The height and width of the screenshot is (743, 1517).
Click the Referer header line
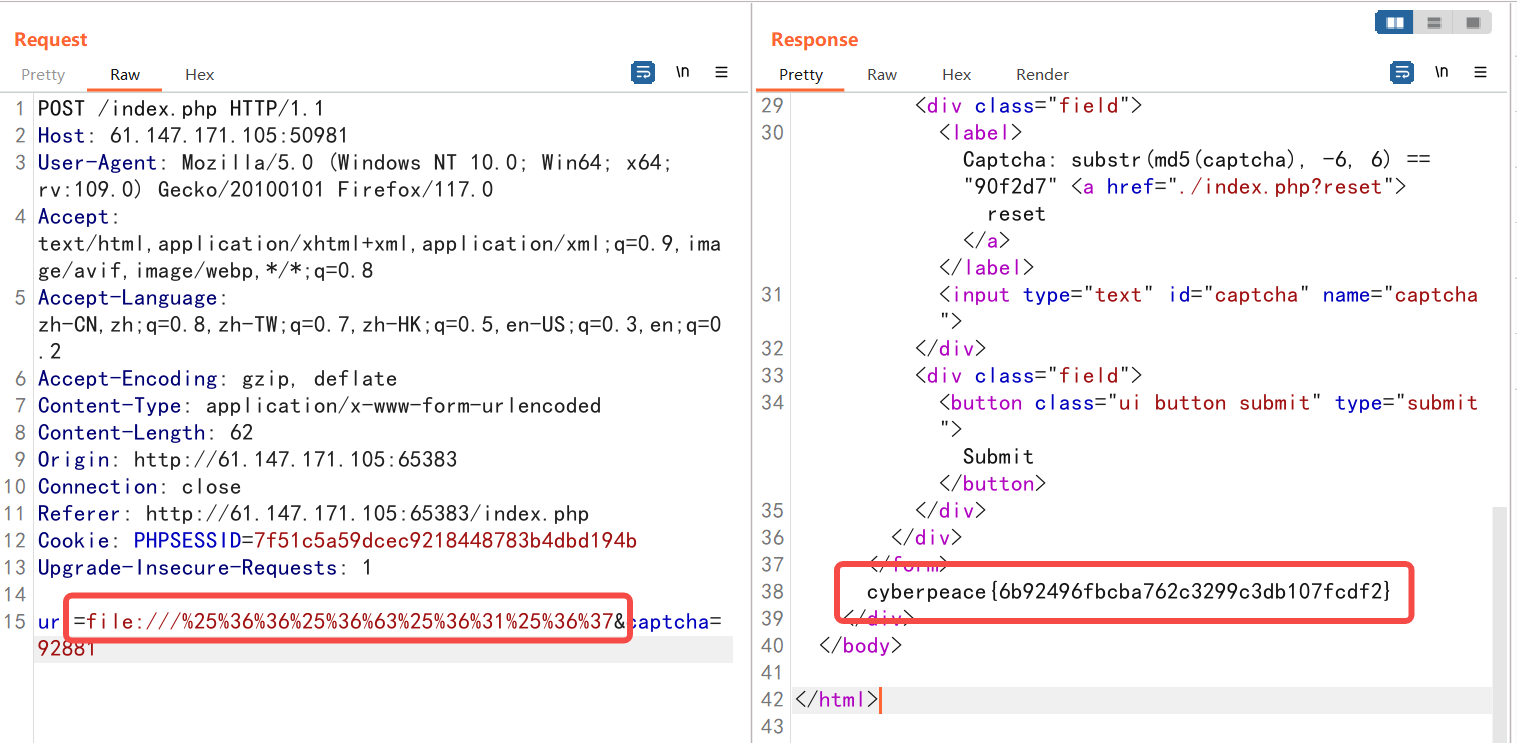[313, 514]
